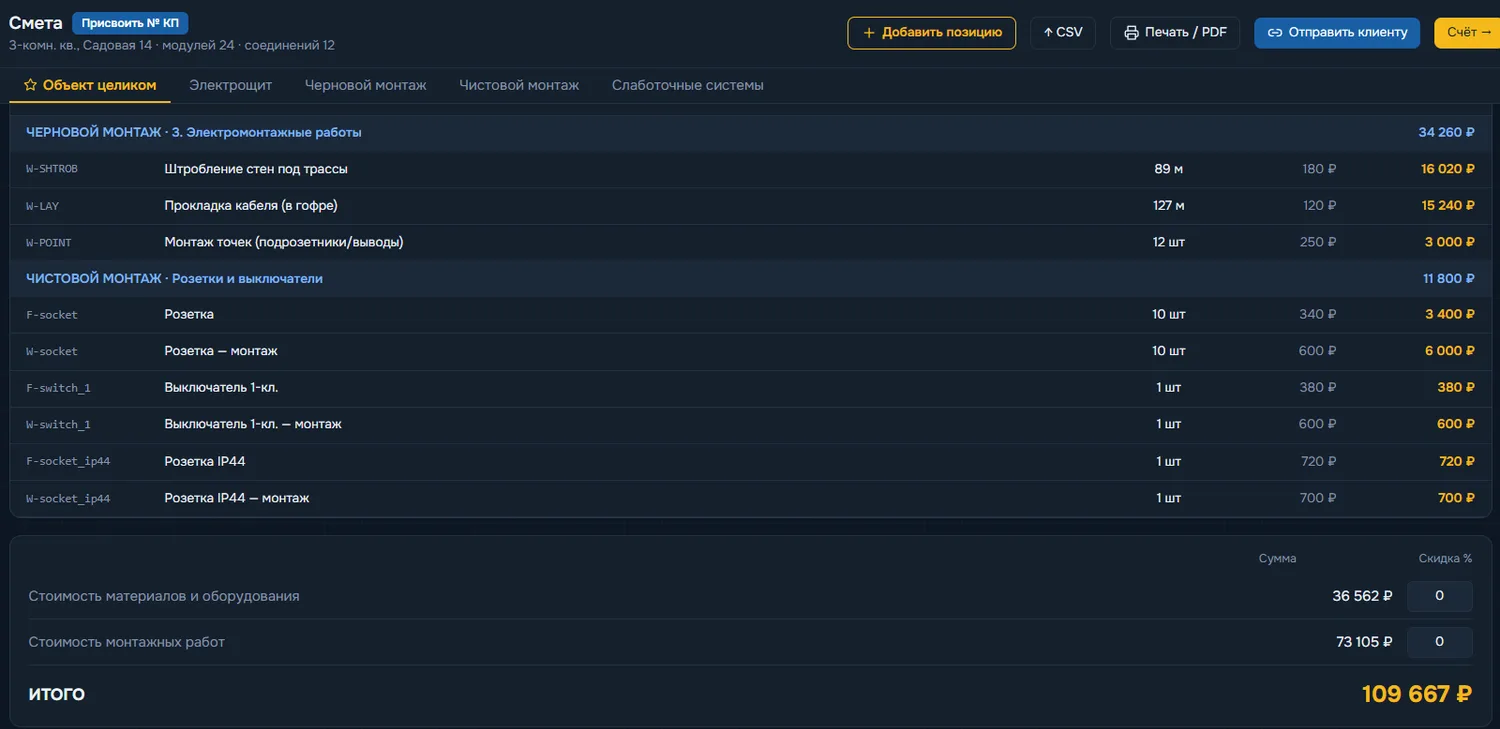Open the Слаботочные системы tab
Viewport: 1500px width, 729px height.
pyautogui.click(x=688, y=85)
